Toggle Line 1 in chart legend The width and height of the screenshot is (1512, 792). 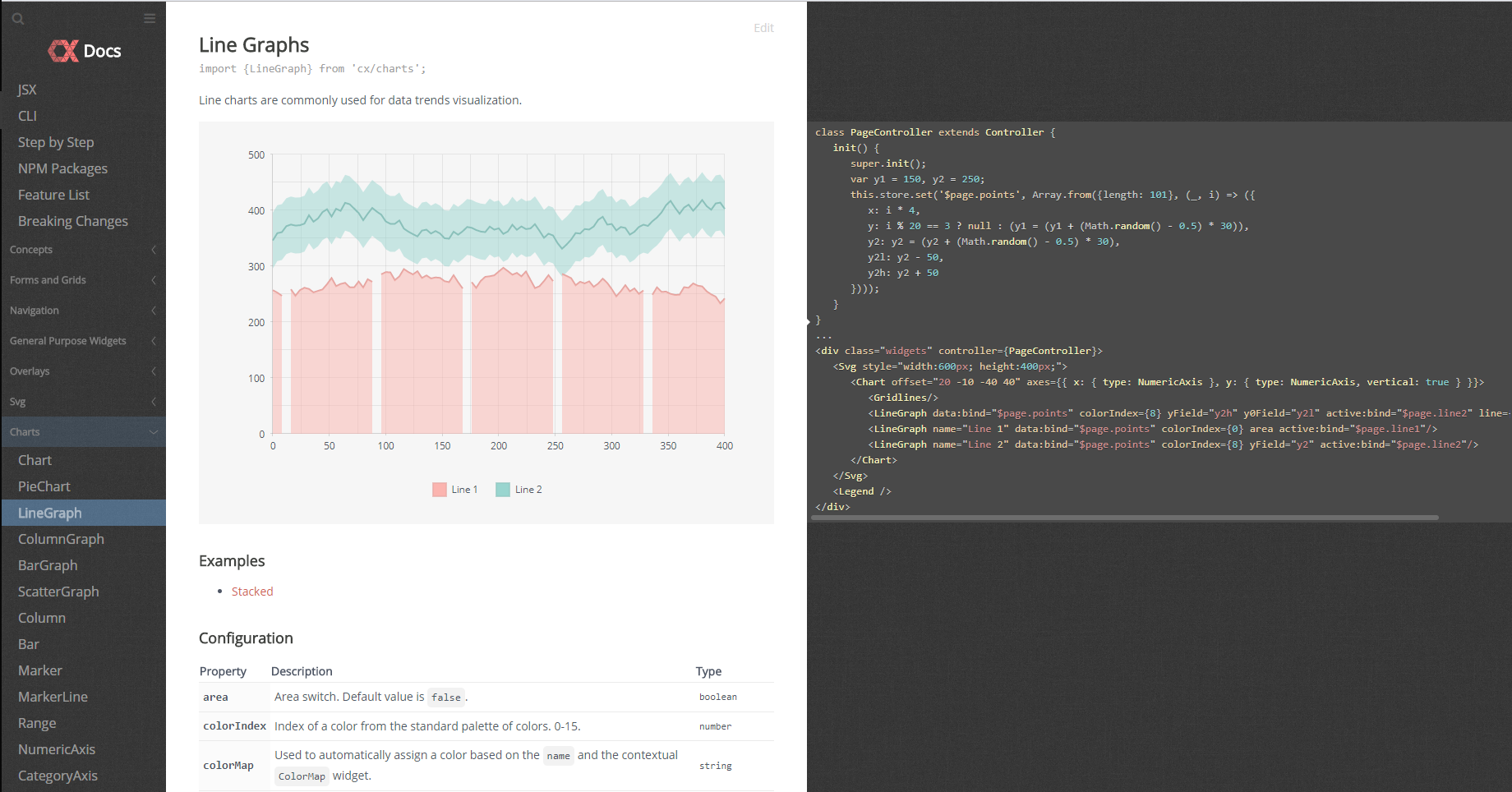click(x=455, y=490)
